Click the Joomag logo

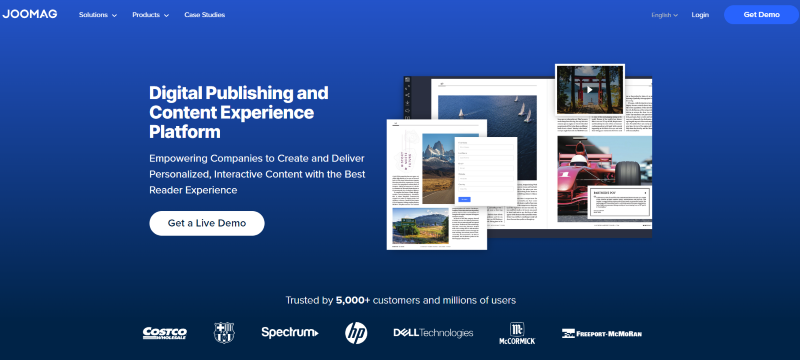[30, 14]
